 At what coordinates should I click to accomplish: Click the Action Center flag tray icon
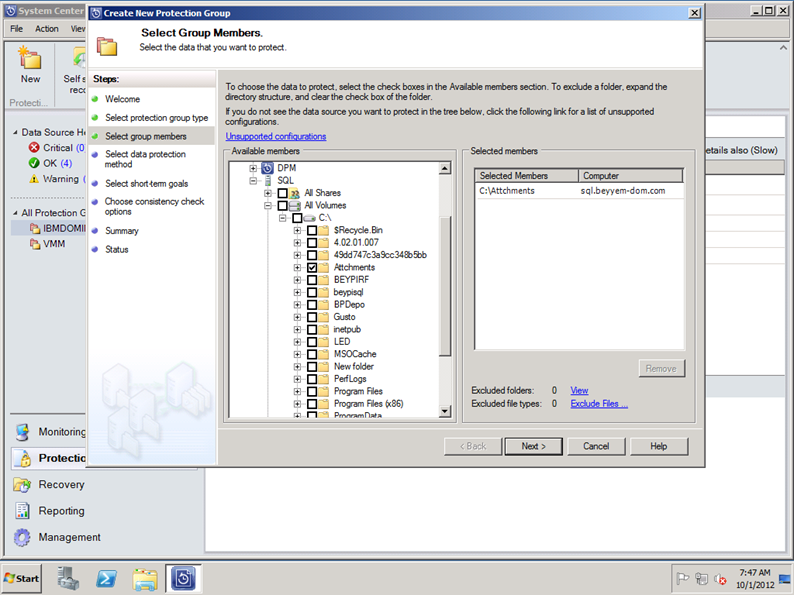[x=683, y=578]
